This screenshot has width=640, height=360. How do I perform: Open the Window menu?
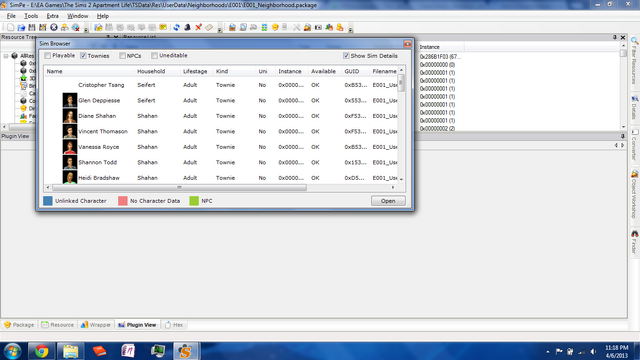[x=78, y=16]
